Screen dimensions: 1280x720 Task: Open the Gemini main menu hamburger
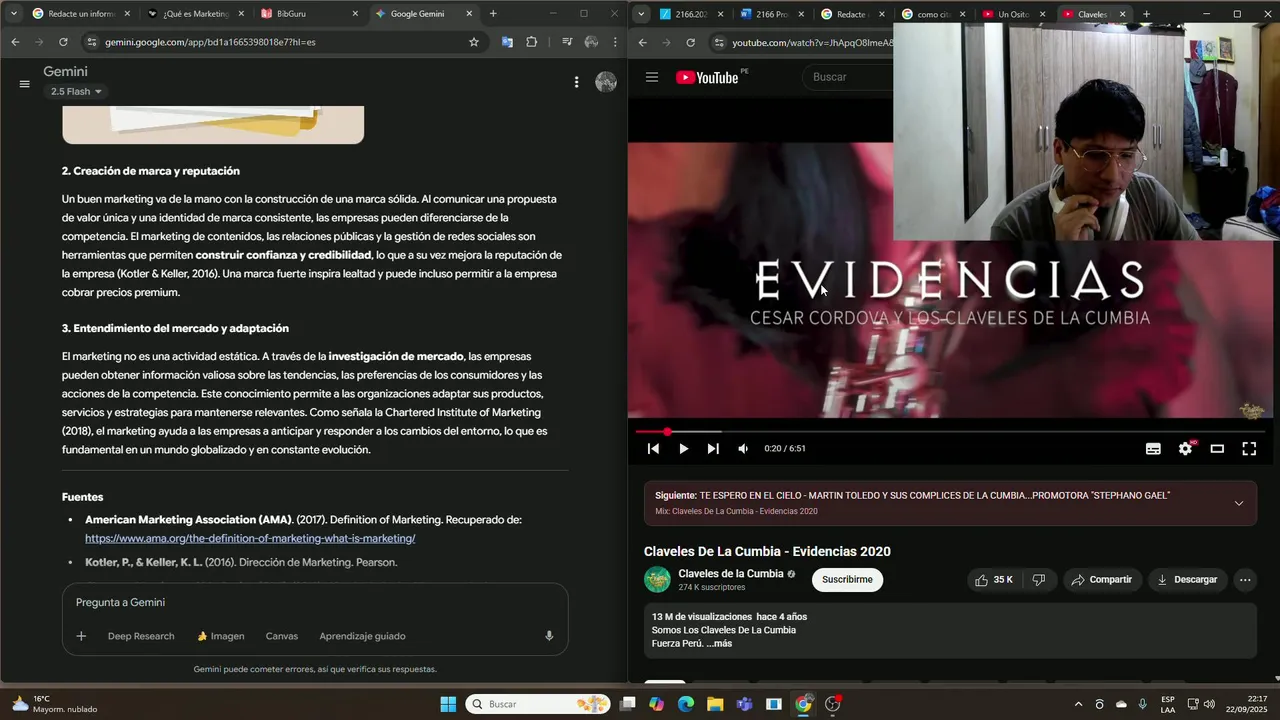(24, 84)
